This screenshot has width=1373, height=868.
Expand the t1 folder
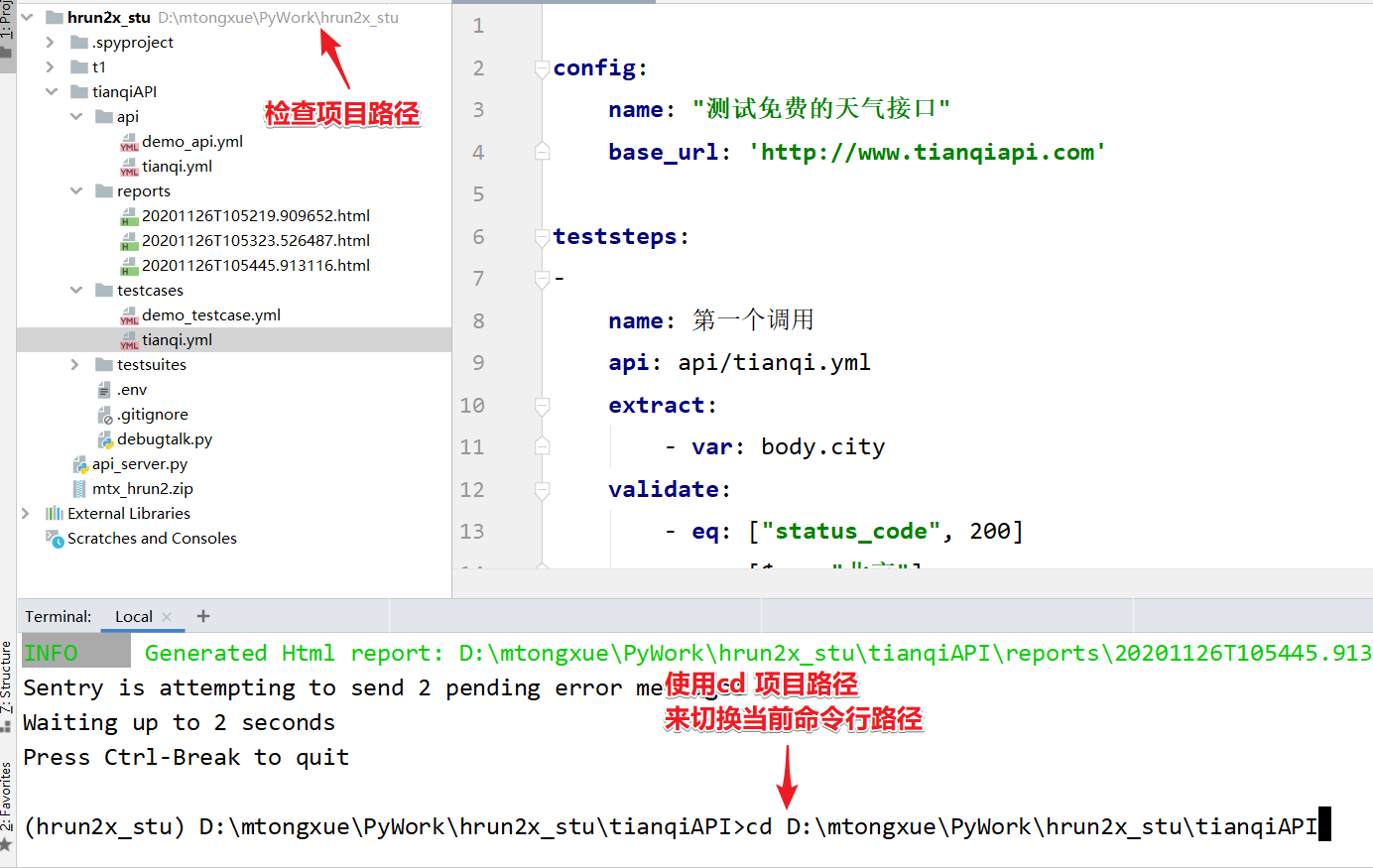pyautogui.click(x=51, y=67)
